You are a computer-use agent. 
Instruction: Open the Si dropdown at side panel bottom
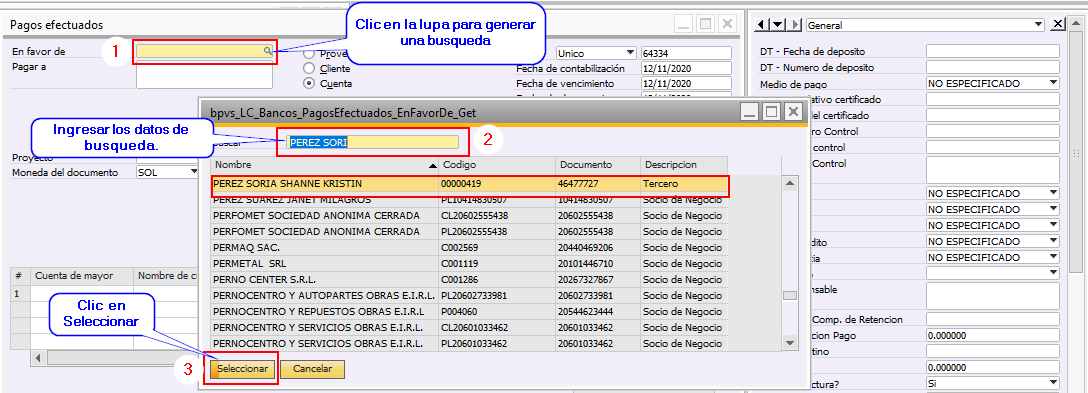(x=1053, y=383)
